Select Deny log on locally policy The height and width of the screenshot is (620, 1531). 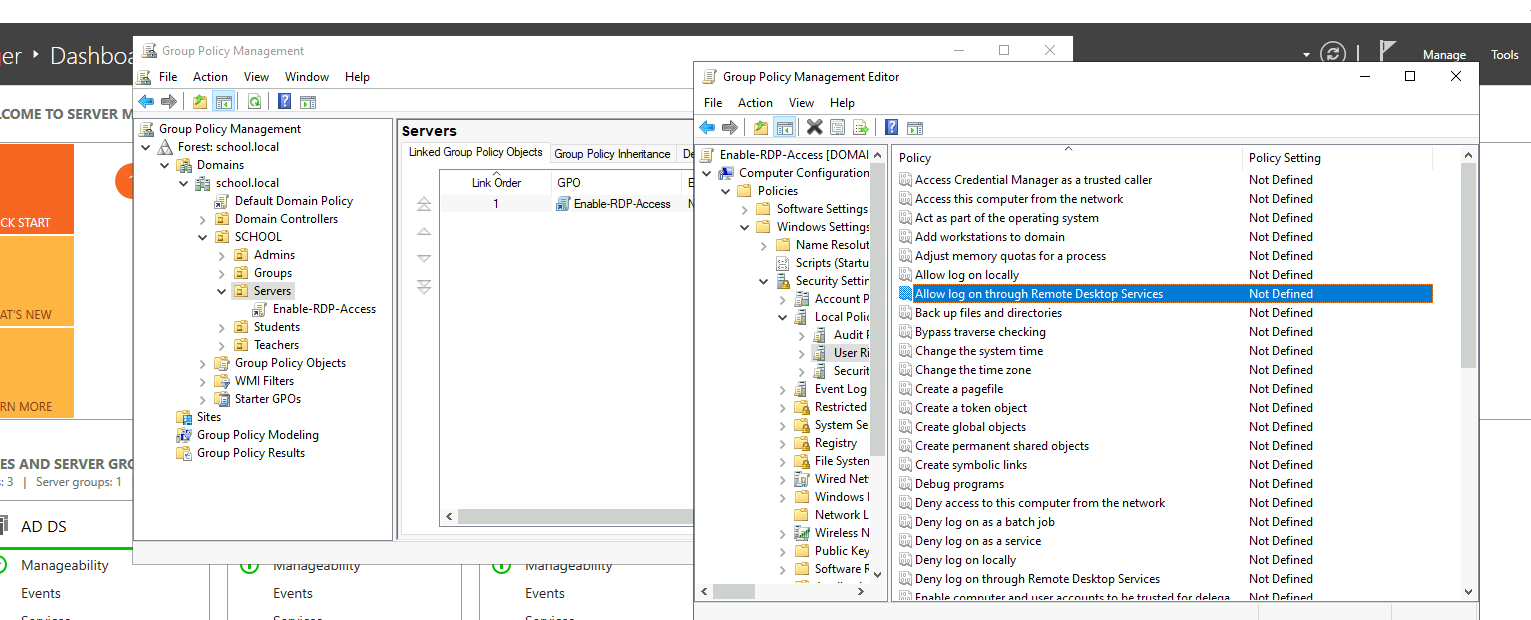[965, 560]
